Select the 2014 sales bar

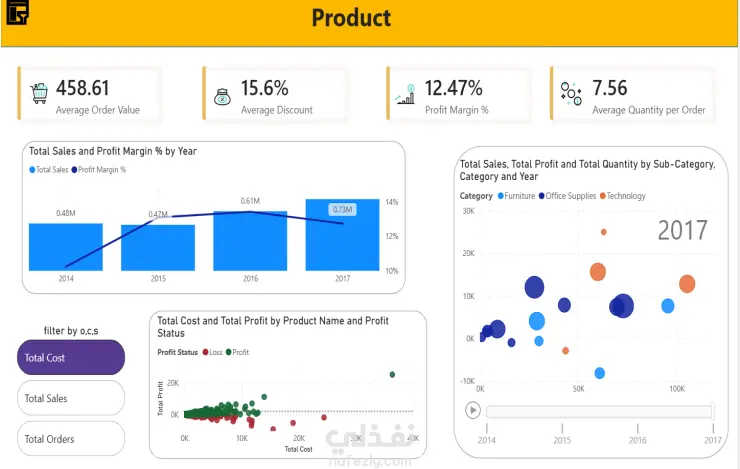point(66,247)
